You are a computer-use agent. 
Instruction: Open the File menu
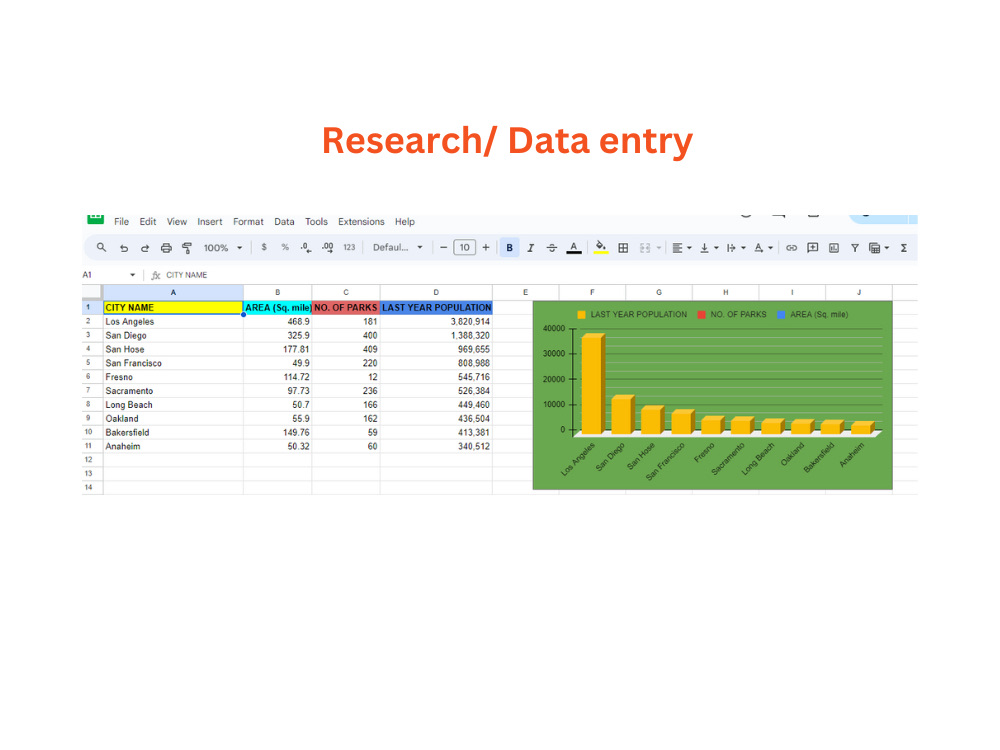click(x=121, y=221)
